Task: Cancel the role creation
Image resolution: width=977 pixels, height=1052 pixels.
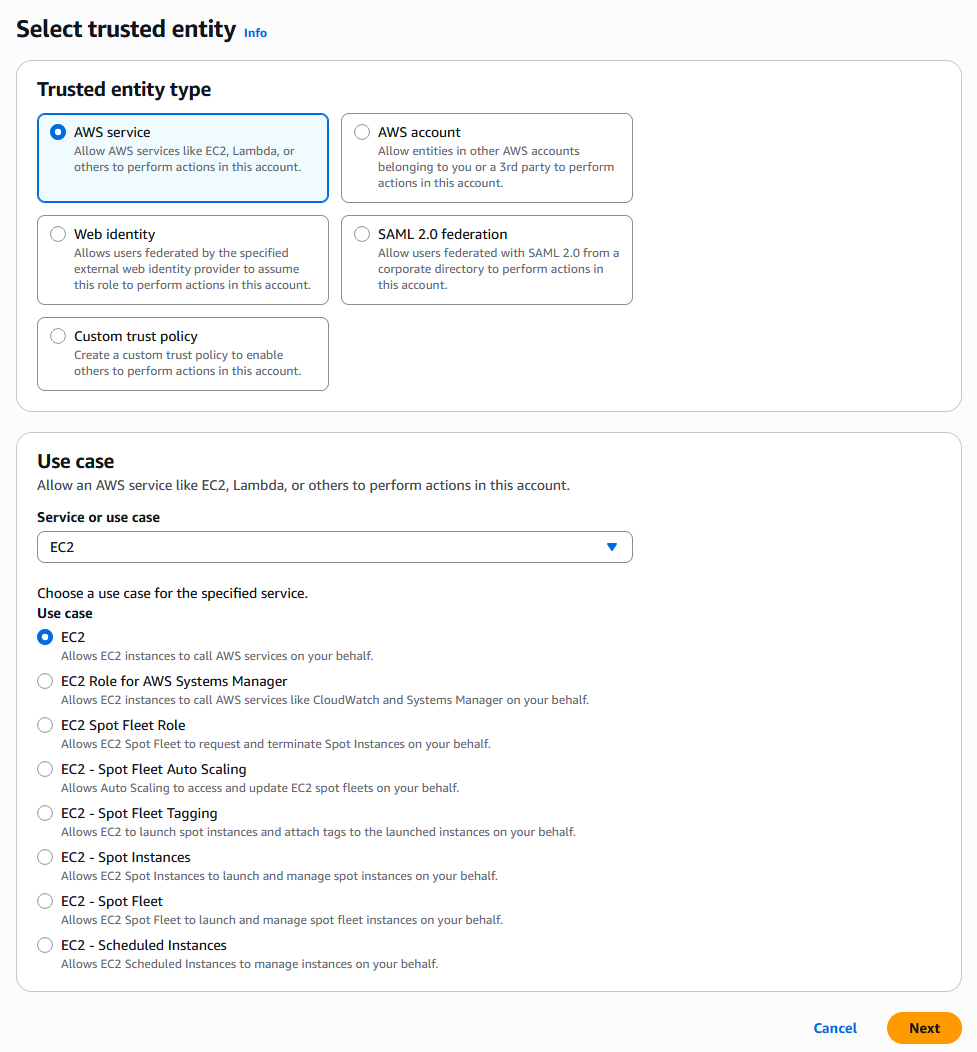Action: click(x=835, y=1028)
